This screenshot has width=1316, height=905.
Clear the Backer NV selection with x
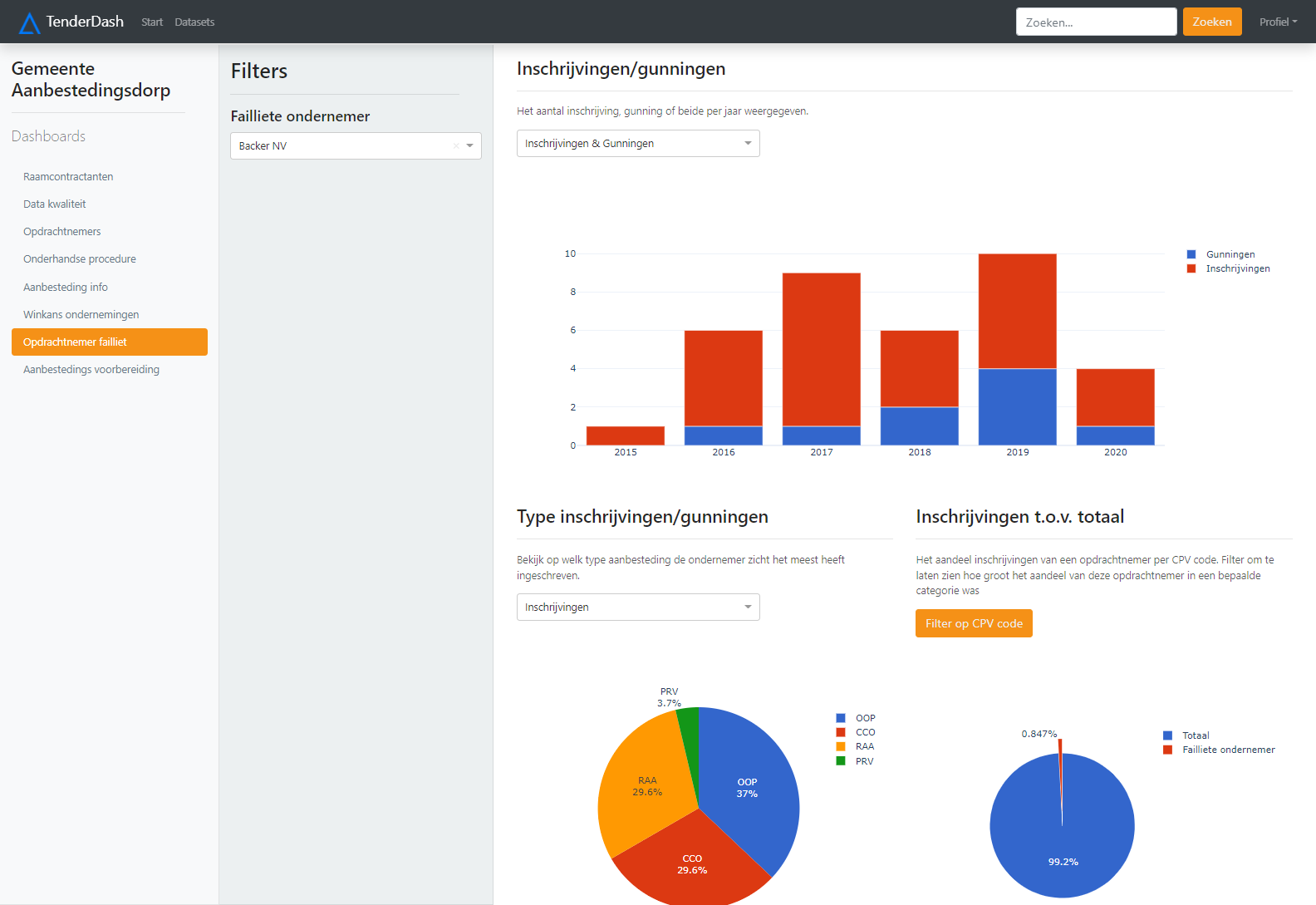click(x=455, y=146)
